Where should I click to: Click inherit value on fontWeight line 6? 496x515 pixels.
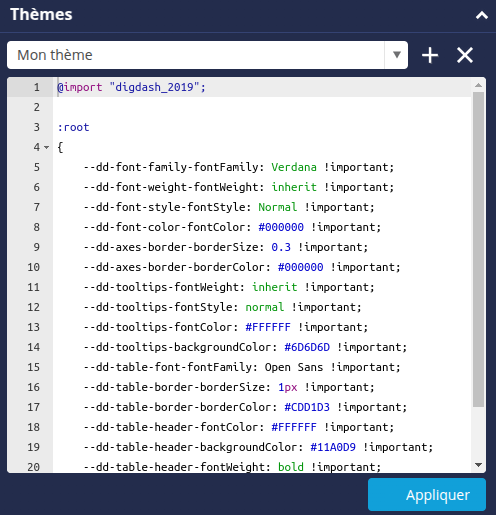[294, 187]
